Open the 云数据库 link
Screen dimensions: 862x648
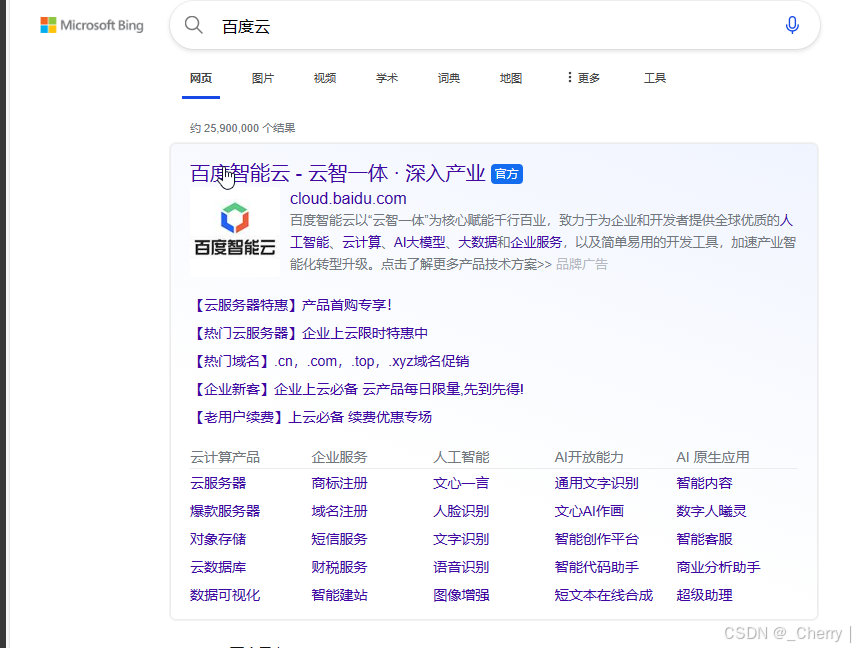(218, 567)
